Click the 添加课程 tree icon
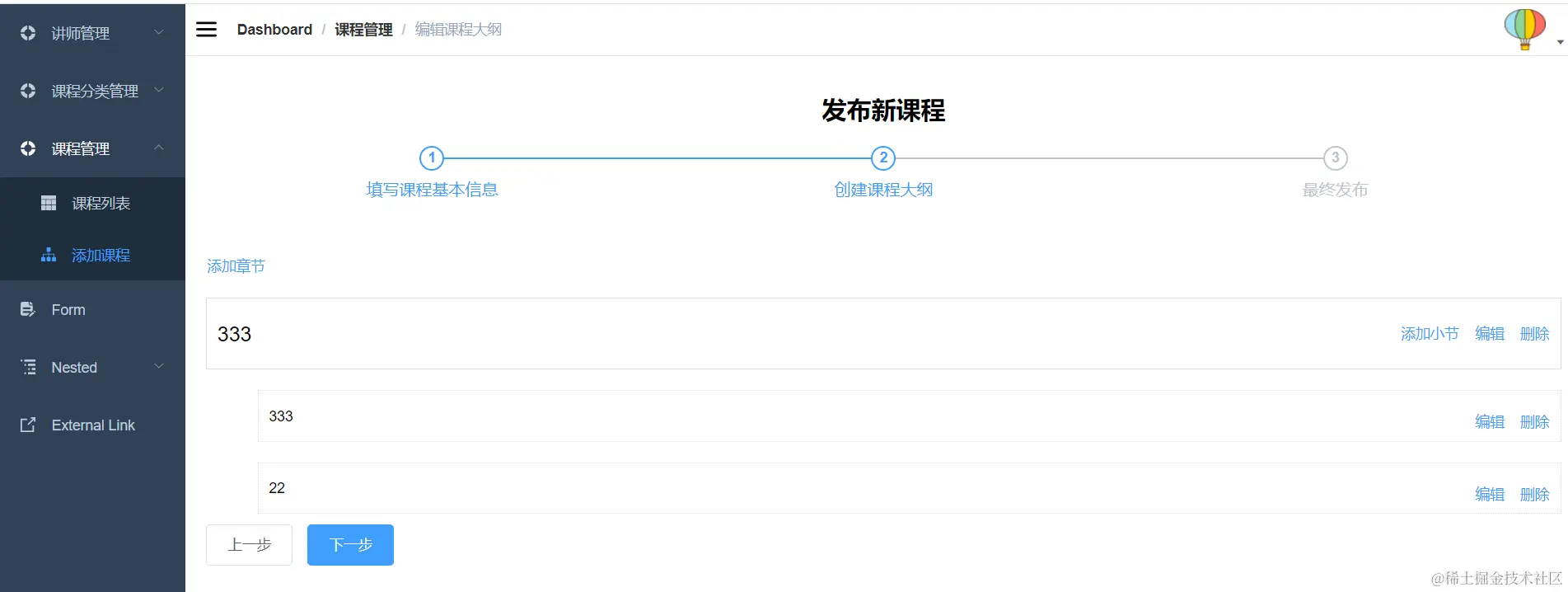The height and width of the screenshot is (592, 1568). coord(49,255)
